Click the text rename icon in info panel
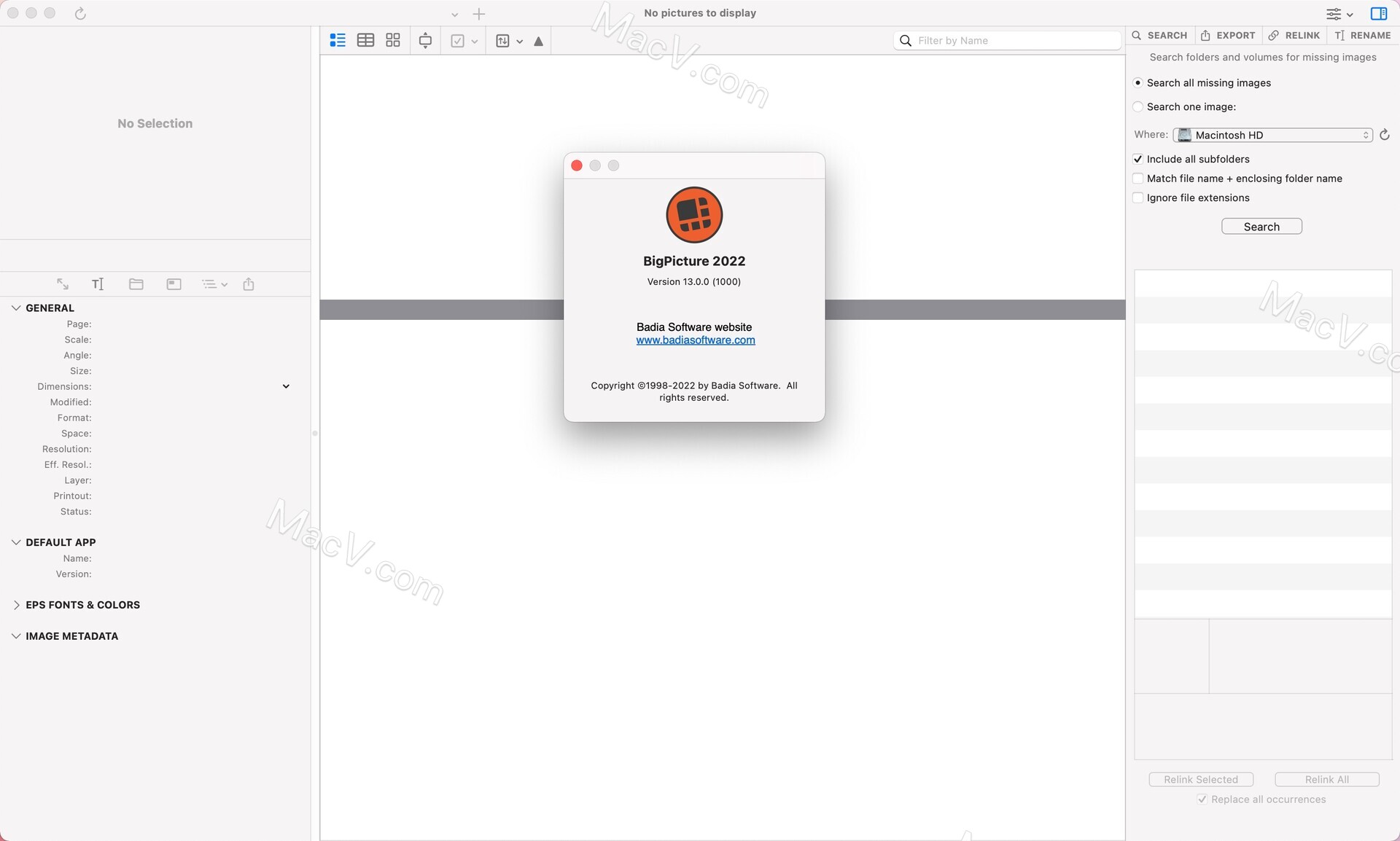 (98, 284)
